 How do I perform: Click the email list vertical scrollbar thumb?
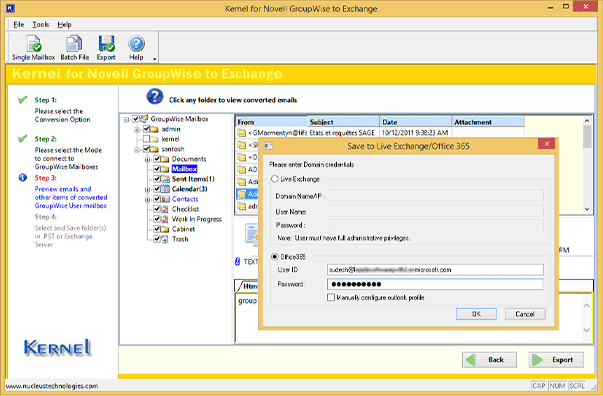[587, 137]
